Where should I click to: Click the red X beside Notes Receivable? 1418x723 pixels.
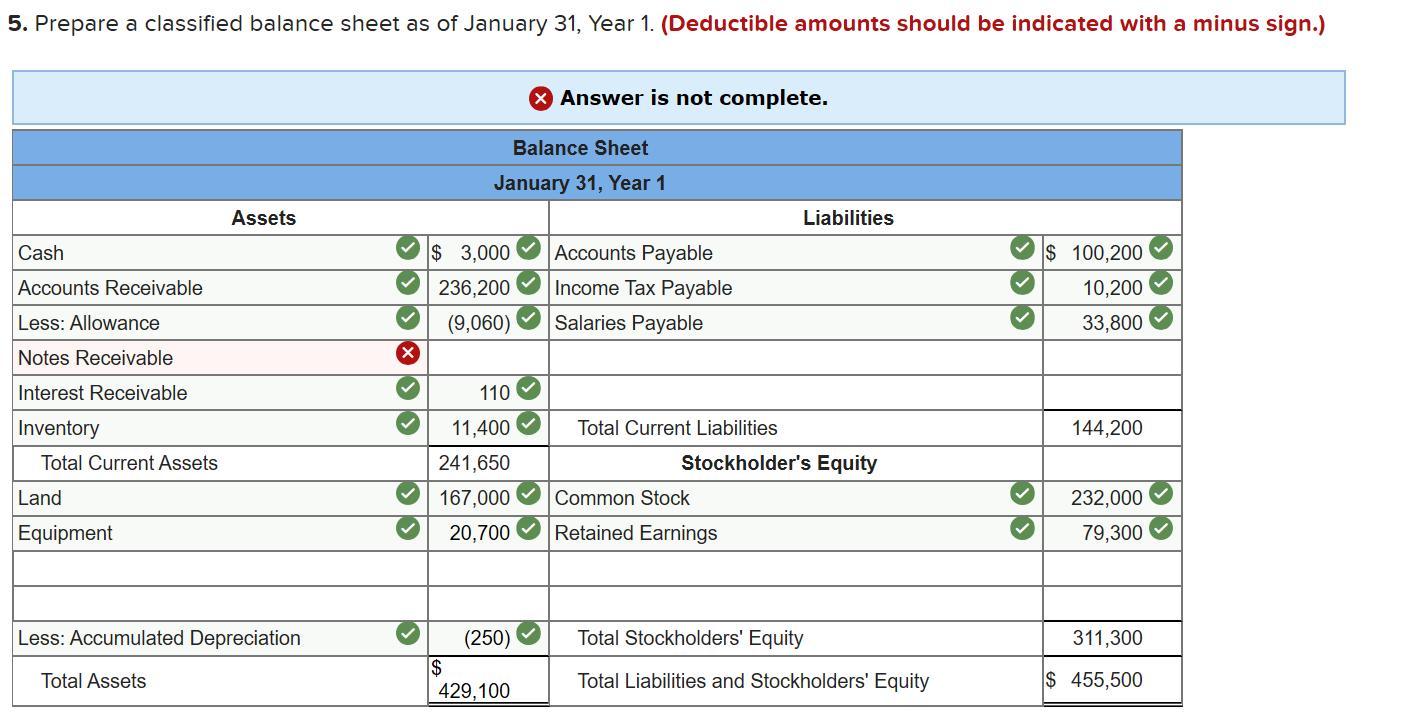407,353
